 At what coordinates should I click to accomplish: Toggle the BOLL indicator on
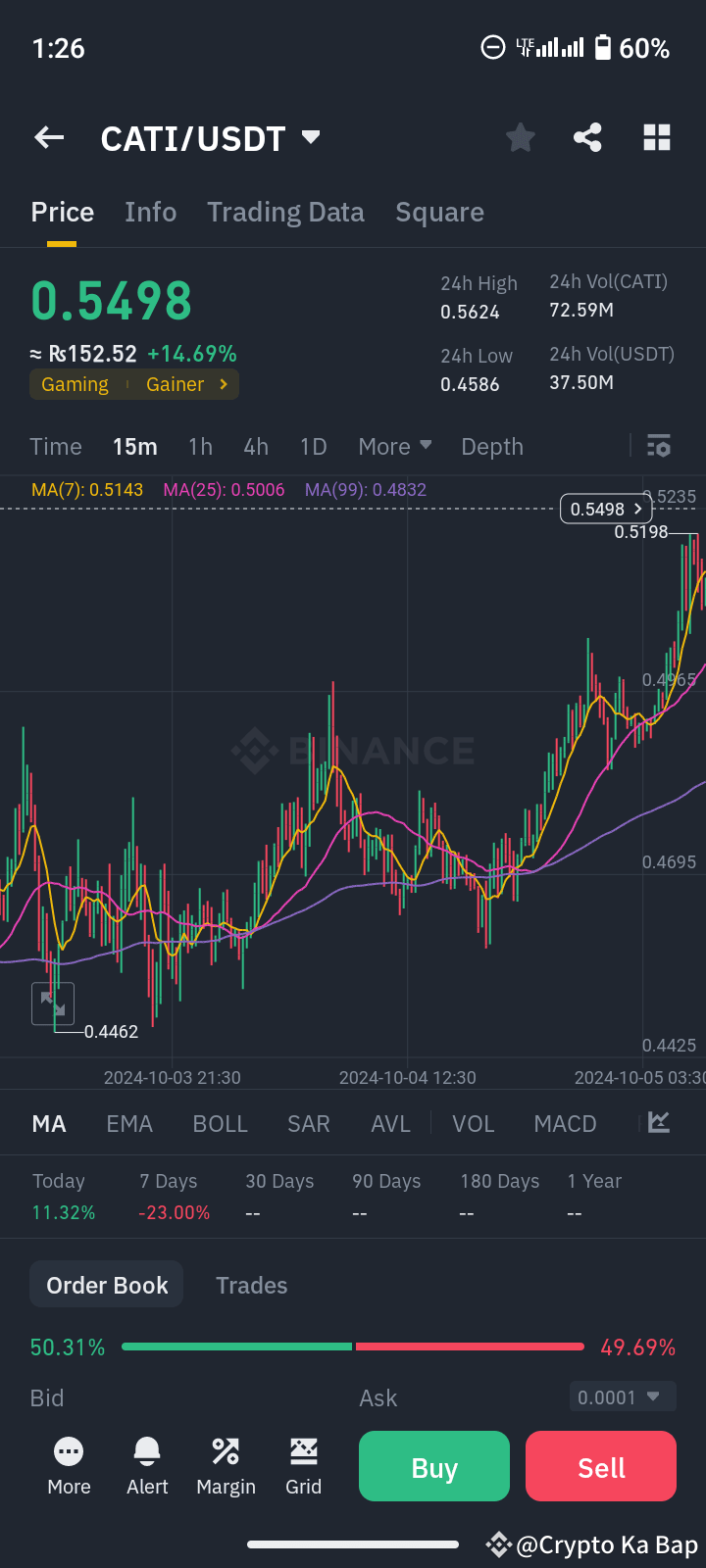[220, 1123]
